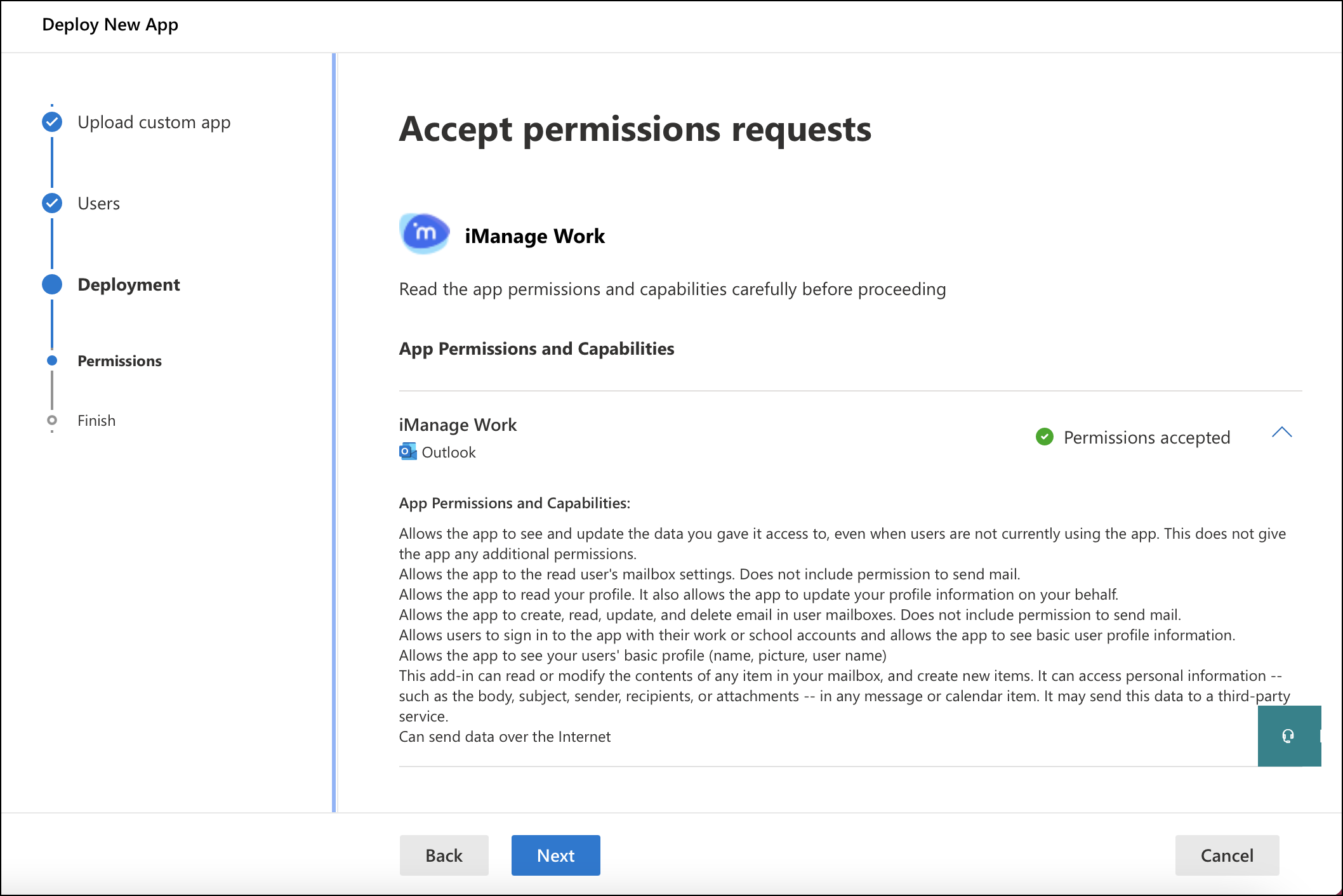Open the help support headset icon

[x=1289, y=736]
